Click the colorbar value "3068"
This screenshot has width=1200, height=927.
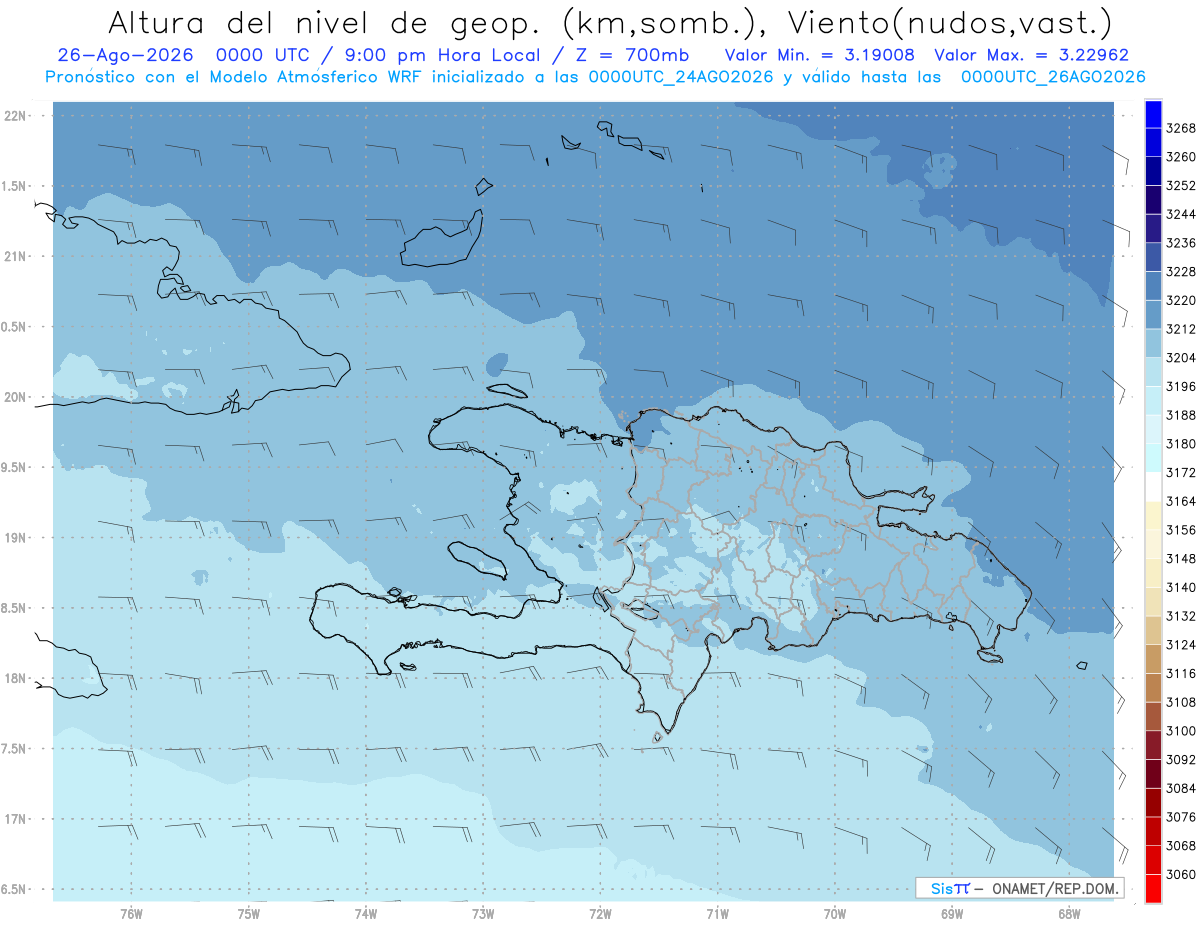coord(1181,846)
